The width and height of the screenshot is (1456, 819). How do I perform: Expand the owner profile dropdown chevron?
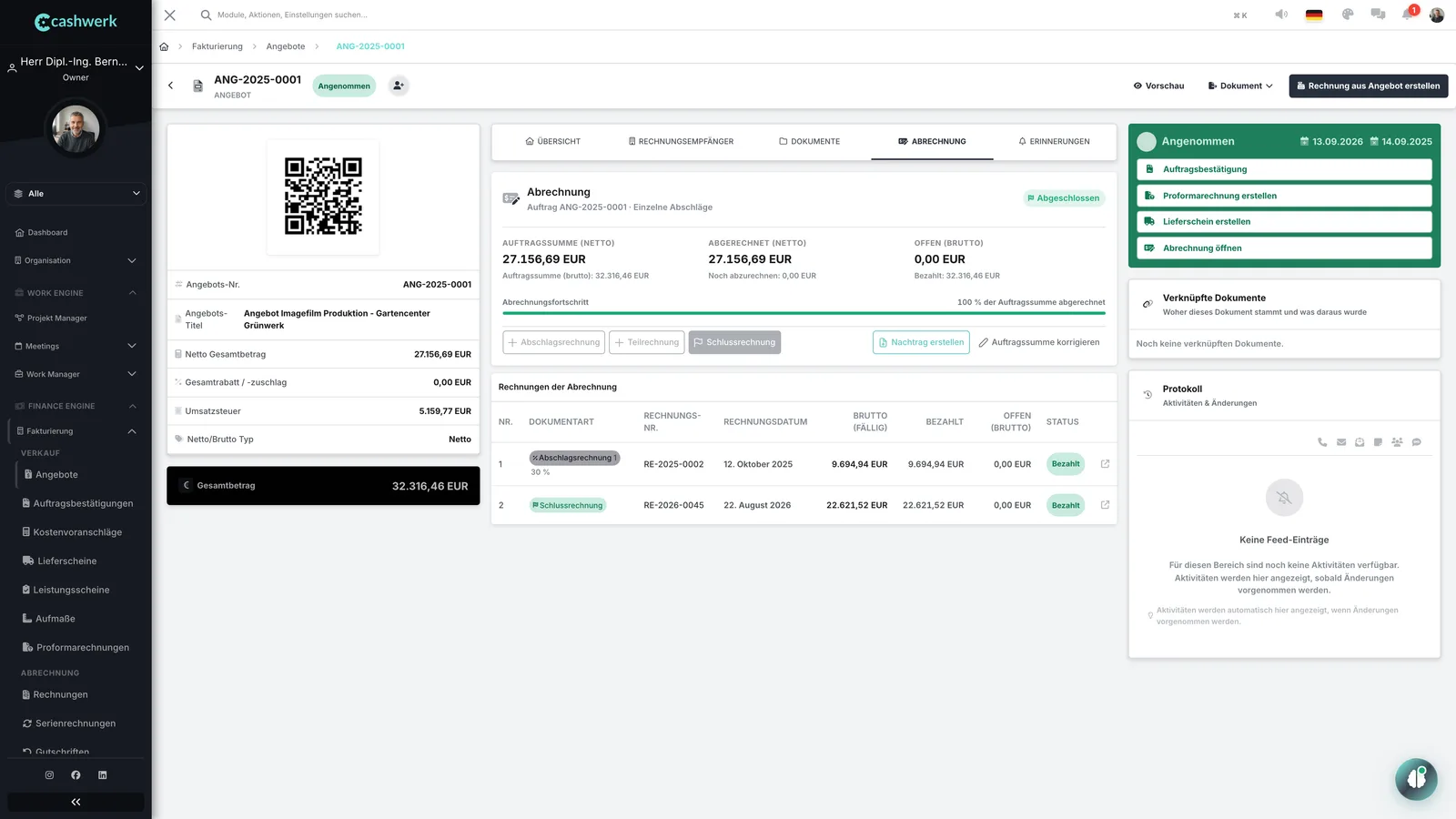[139, 67]
